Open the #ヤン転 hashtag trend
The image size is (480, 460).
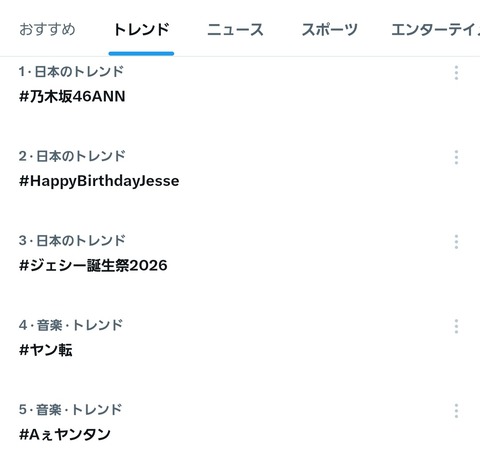[x=46, y=350]
